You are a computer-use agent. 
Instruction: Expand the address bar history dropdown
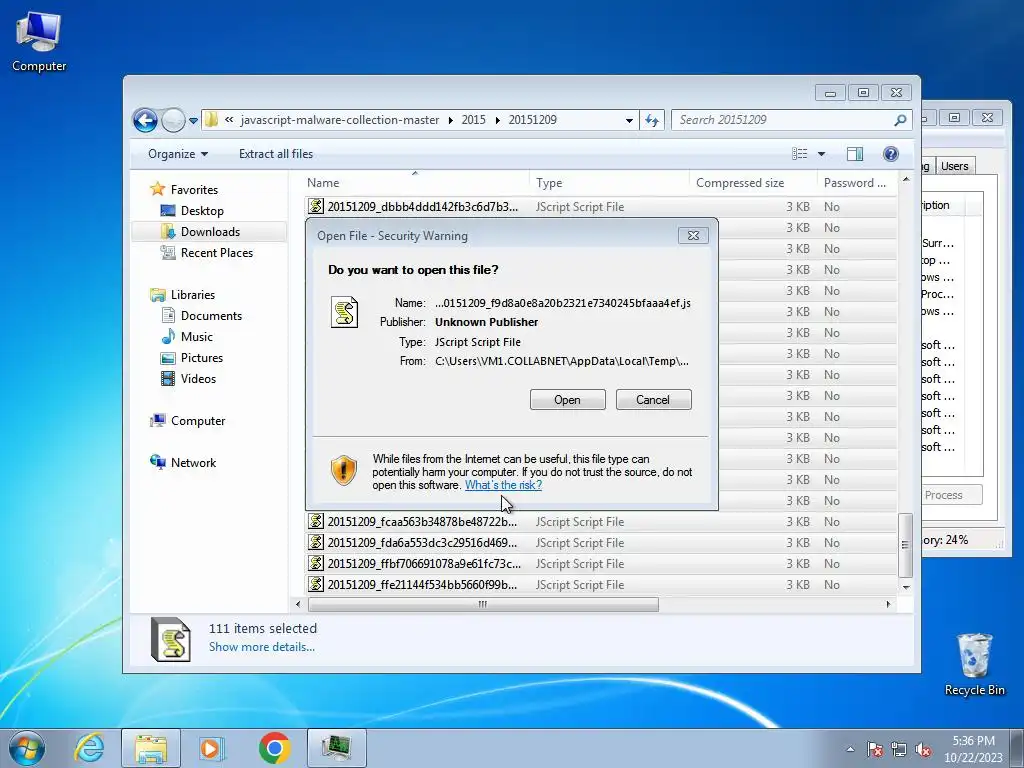click(629, 121)
